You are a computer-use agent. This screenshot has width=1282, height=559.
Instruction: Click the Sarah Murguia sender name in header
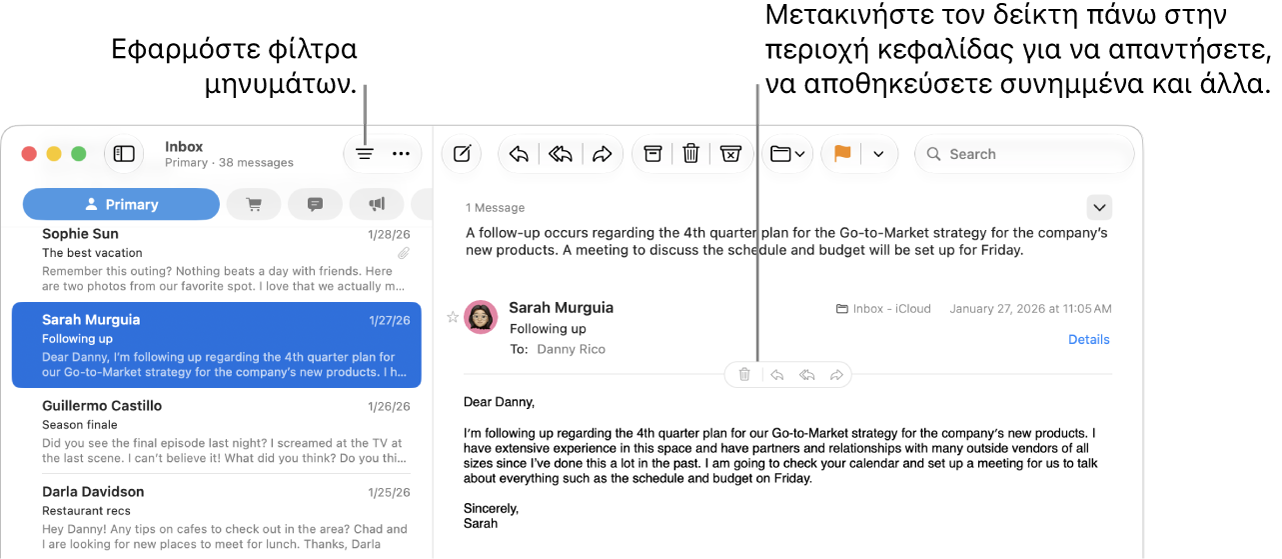click(561, 307)
